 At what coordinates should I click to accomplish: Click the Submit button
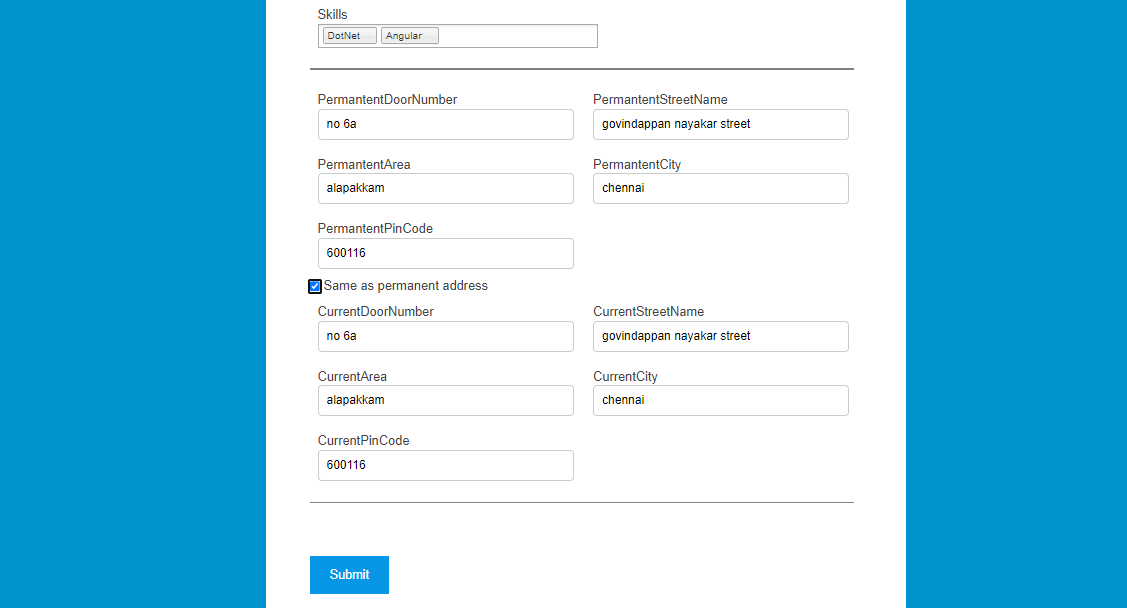[x=348, y=574]
